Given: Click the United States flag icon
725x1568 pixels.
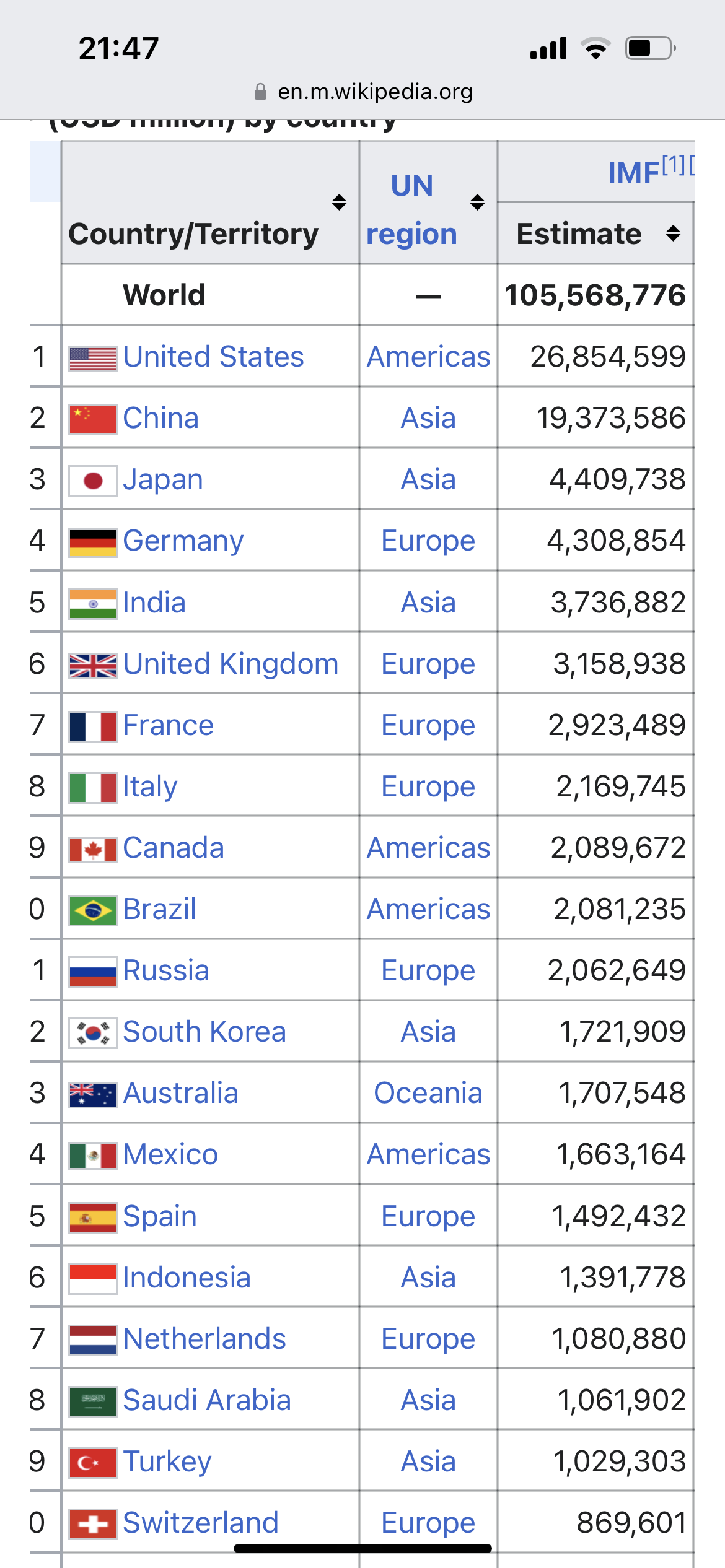Looking at the screenshot, I should pyautogui.click(x=93, y=358).
